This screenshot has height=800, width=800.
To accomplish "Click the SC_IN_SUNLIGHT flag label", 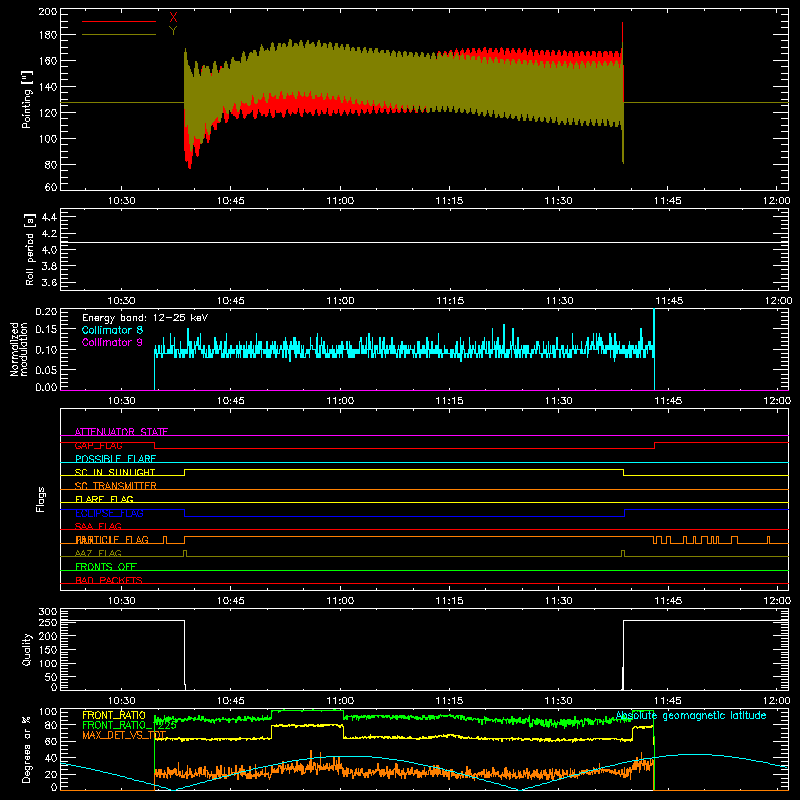I will coord(115,472).
